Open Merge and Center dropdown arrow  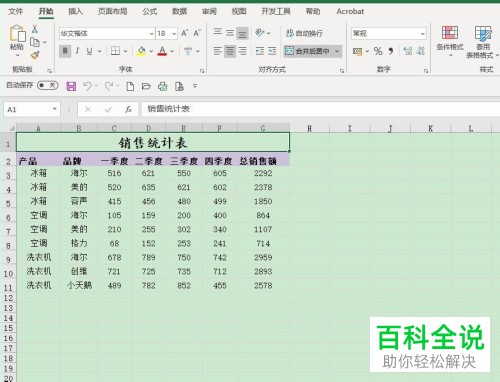[337, 51]
